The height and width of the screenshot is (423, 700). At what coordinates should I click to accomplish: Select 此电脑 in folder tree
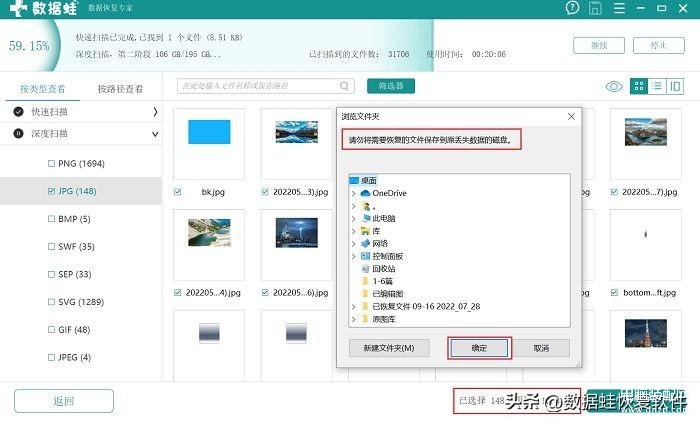coord(383,218)
